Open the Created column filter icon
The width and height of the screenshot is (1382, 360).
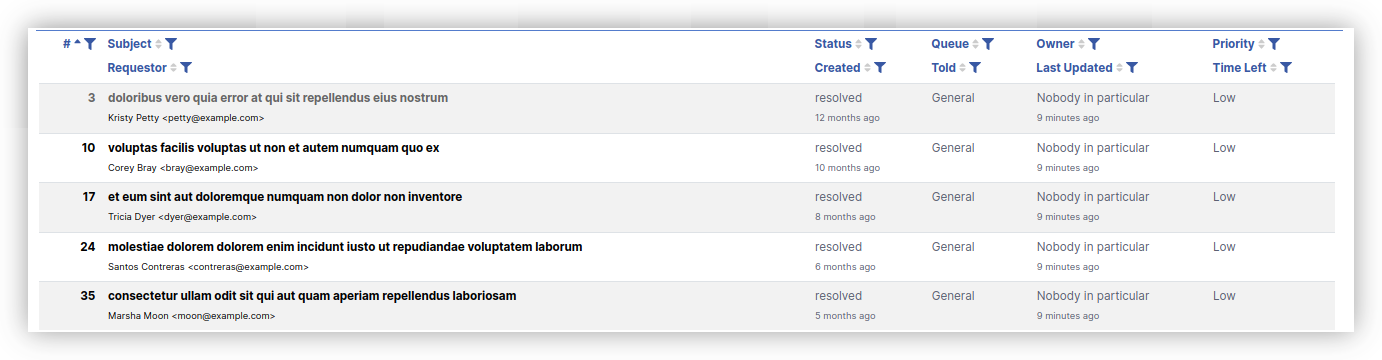pos(880,68)
